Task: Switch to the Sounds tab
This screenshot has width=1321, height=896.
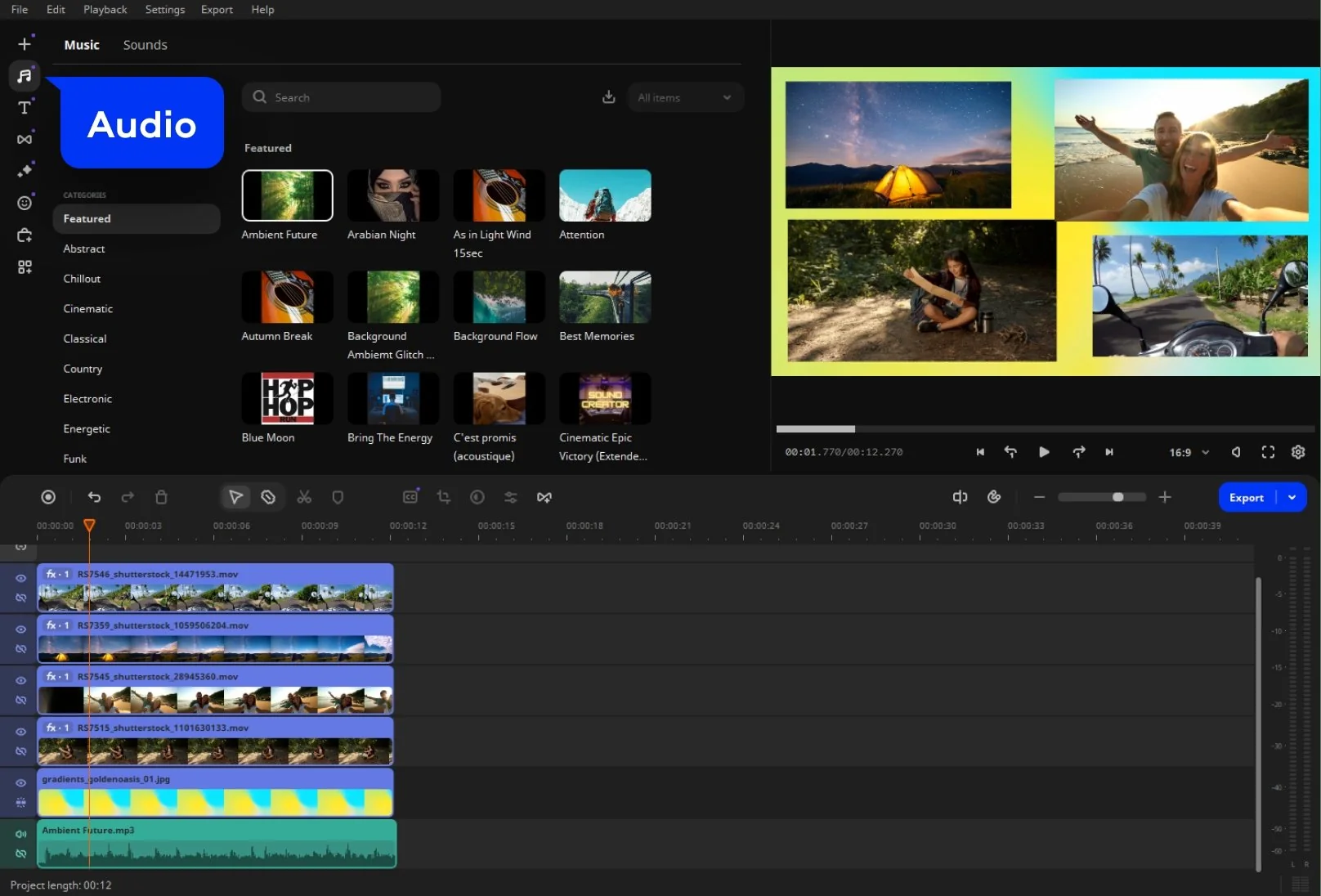Action: pos(145,45)
